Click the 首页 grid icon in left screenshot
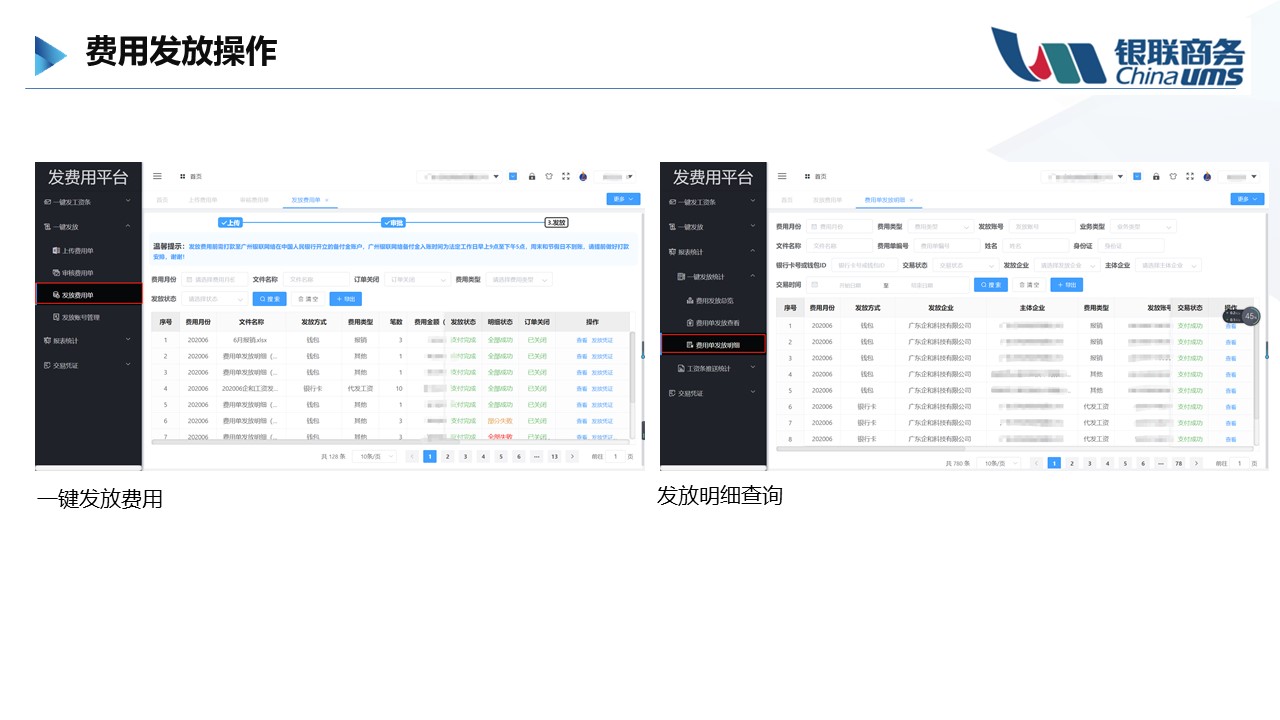 tap(183, 176)
